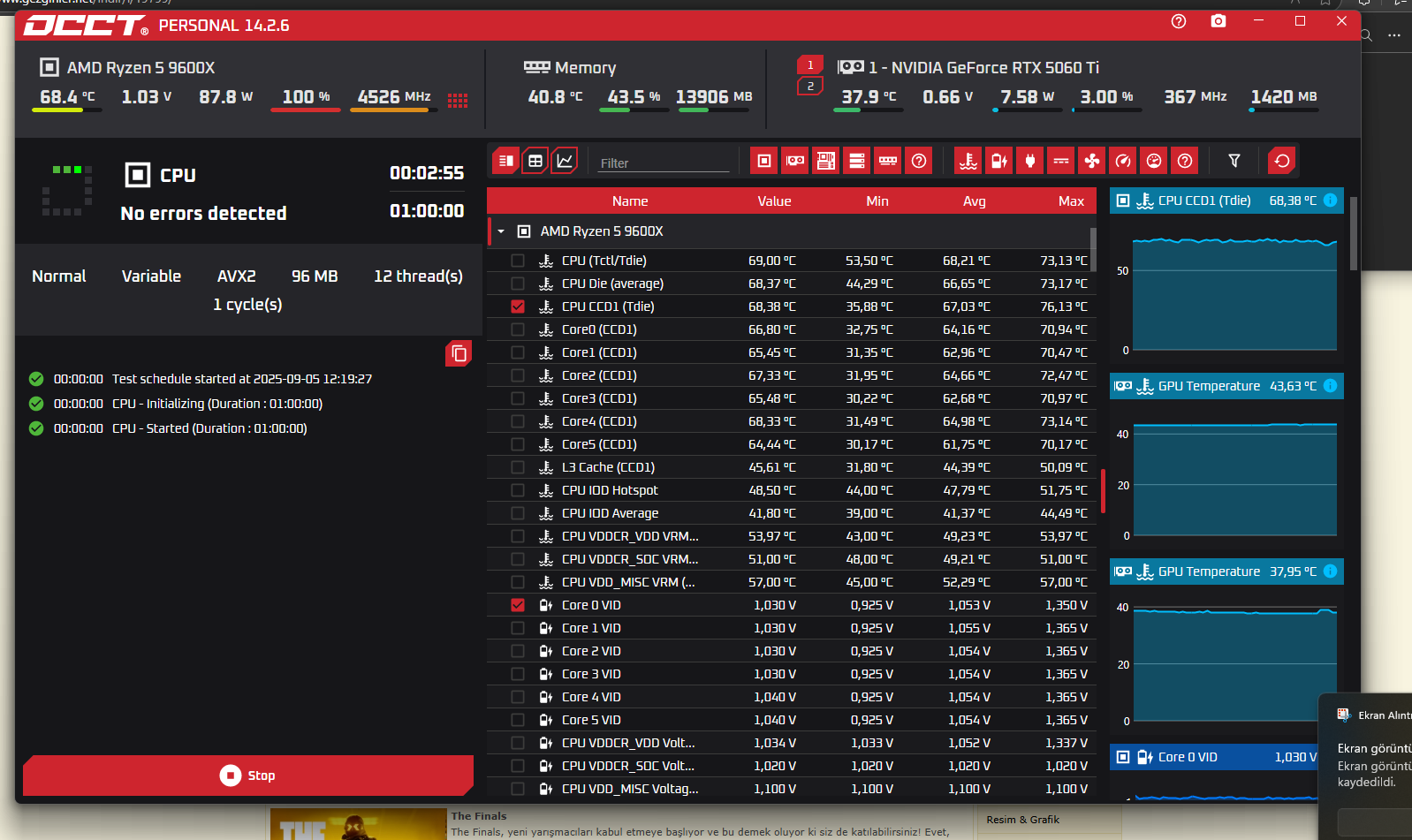
Task: Toggle the question-mark filter beside the memory filter
Action: (919, 161)
